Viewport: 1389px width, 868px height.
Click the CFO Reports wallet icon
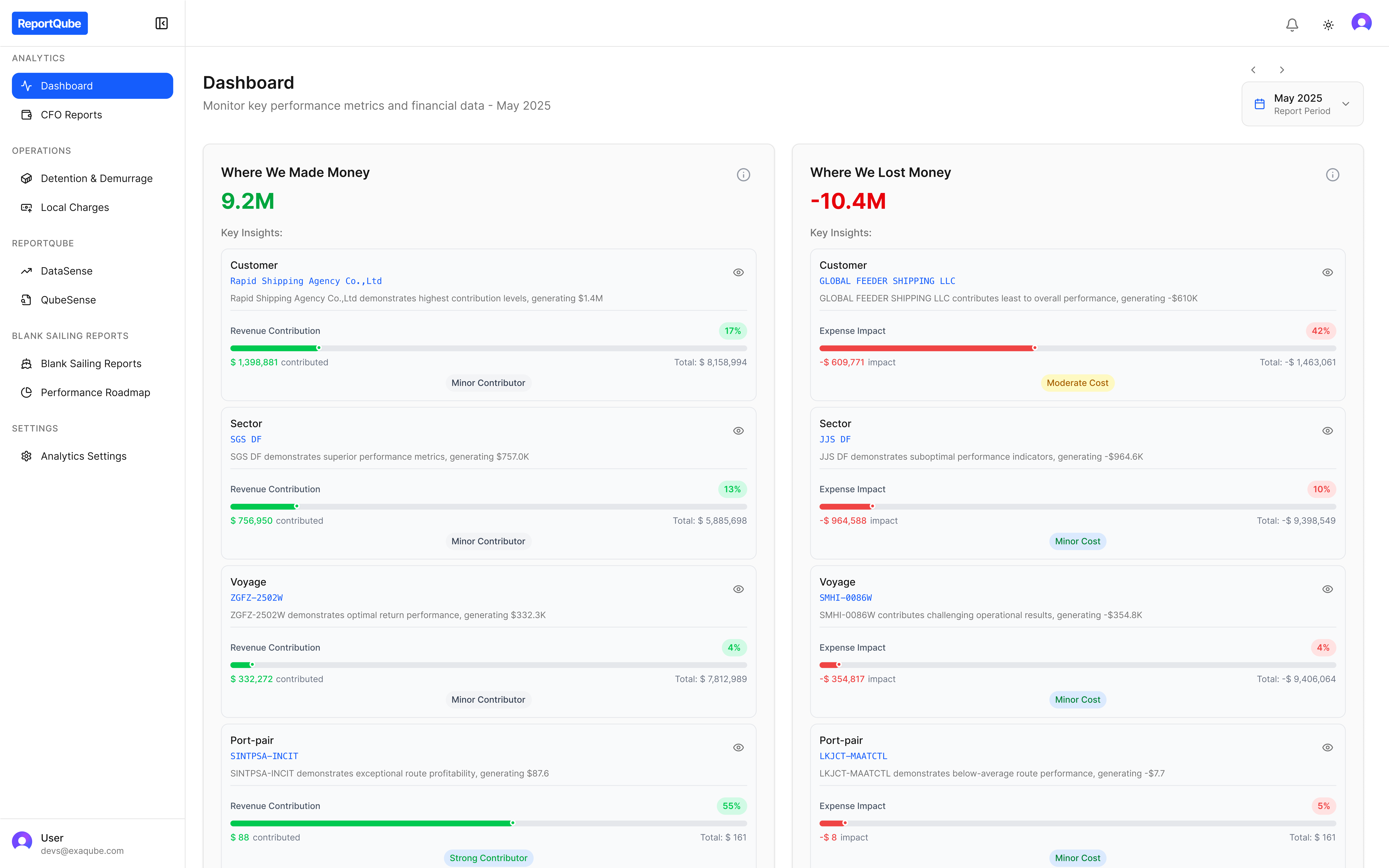pos(26,115)
